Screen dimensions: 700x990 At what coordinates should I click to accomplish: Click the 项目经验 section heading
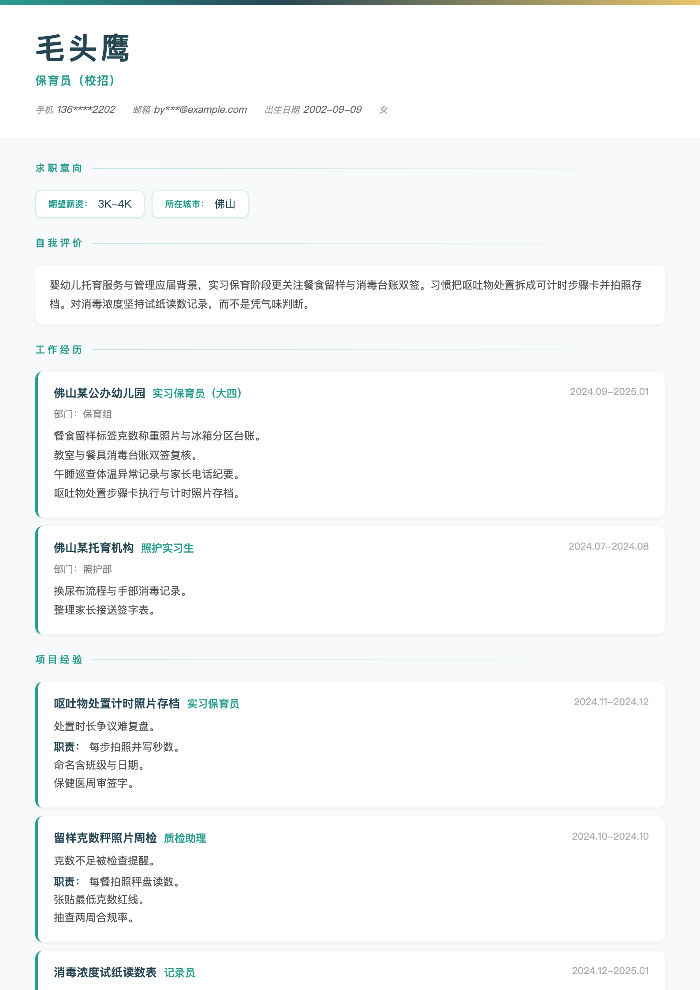[x=59, y=659]
